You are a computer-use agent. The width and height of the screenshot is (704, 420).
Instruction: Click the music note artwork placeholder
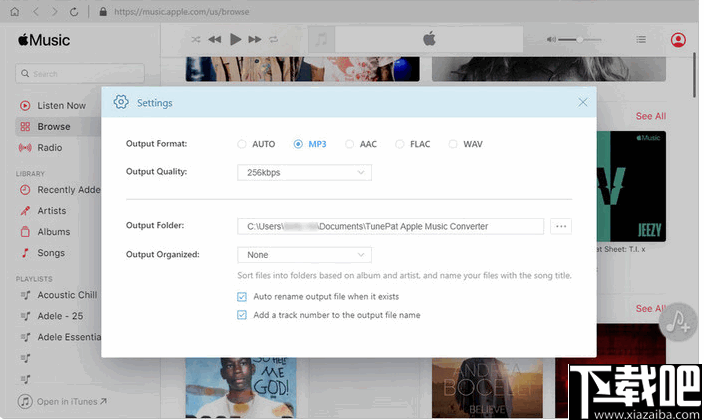(321, 40)
